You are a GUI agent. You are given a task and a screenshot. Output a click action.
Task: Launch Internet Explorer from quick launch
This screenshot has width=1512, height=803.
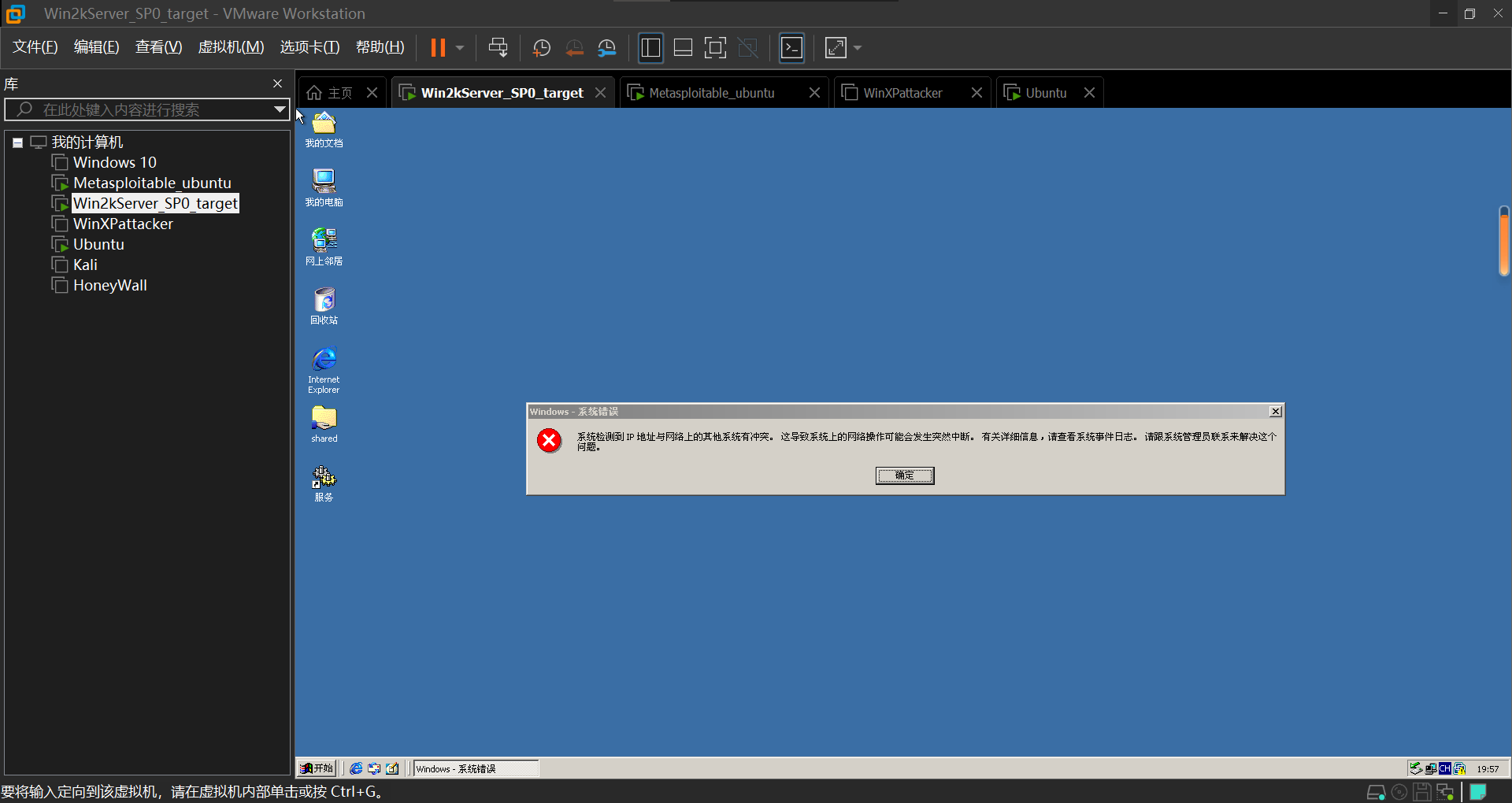tap(356, 768)
